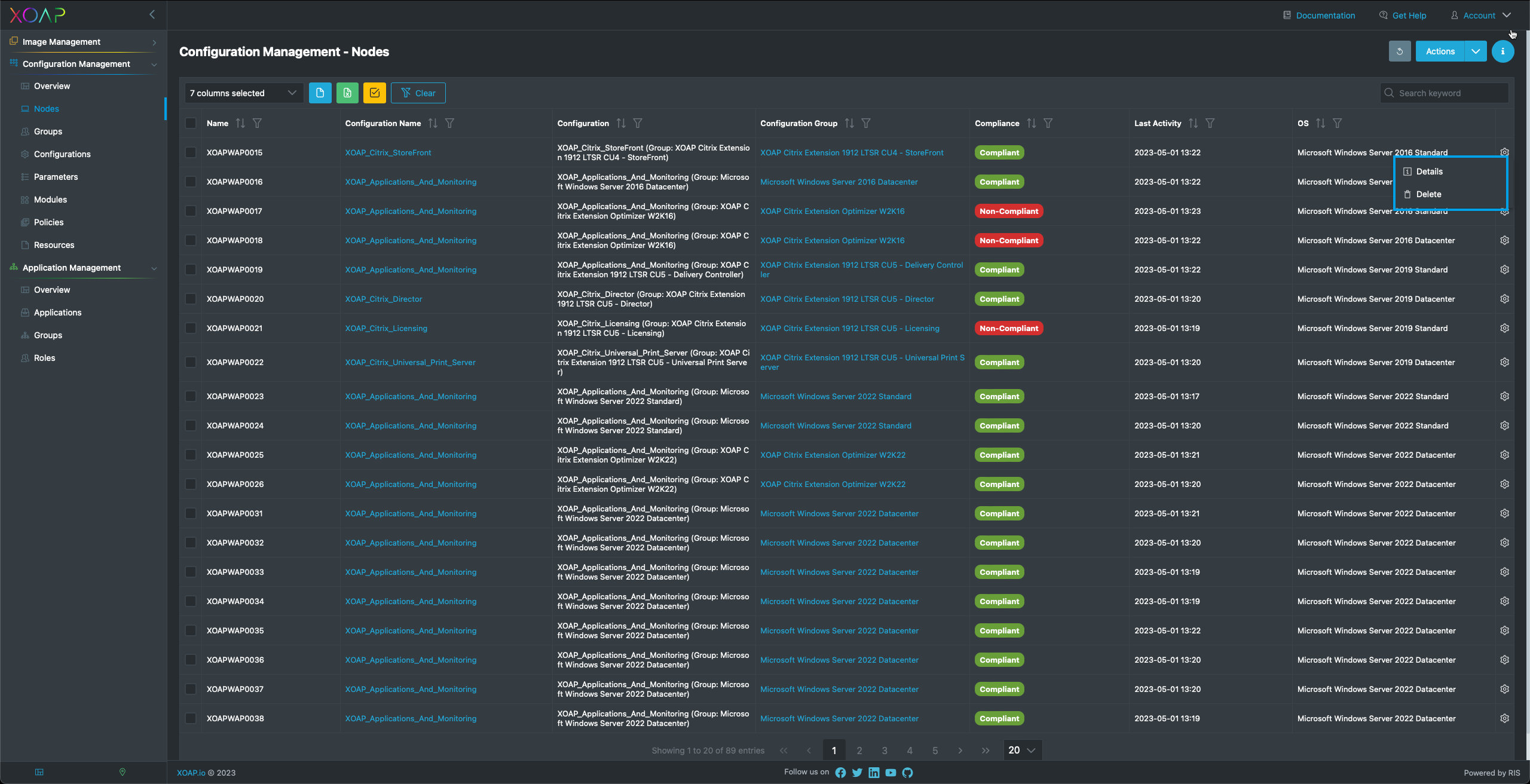Select checkbox for XOAPWAP0015 row
The height and width of the screenshot is (784, 1530).
click(x=191, y=152)
